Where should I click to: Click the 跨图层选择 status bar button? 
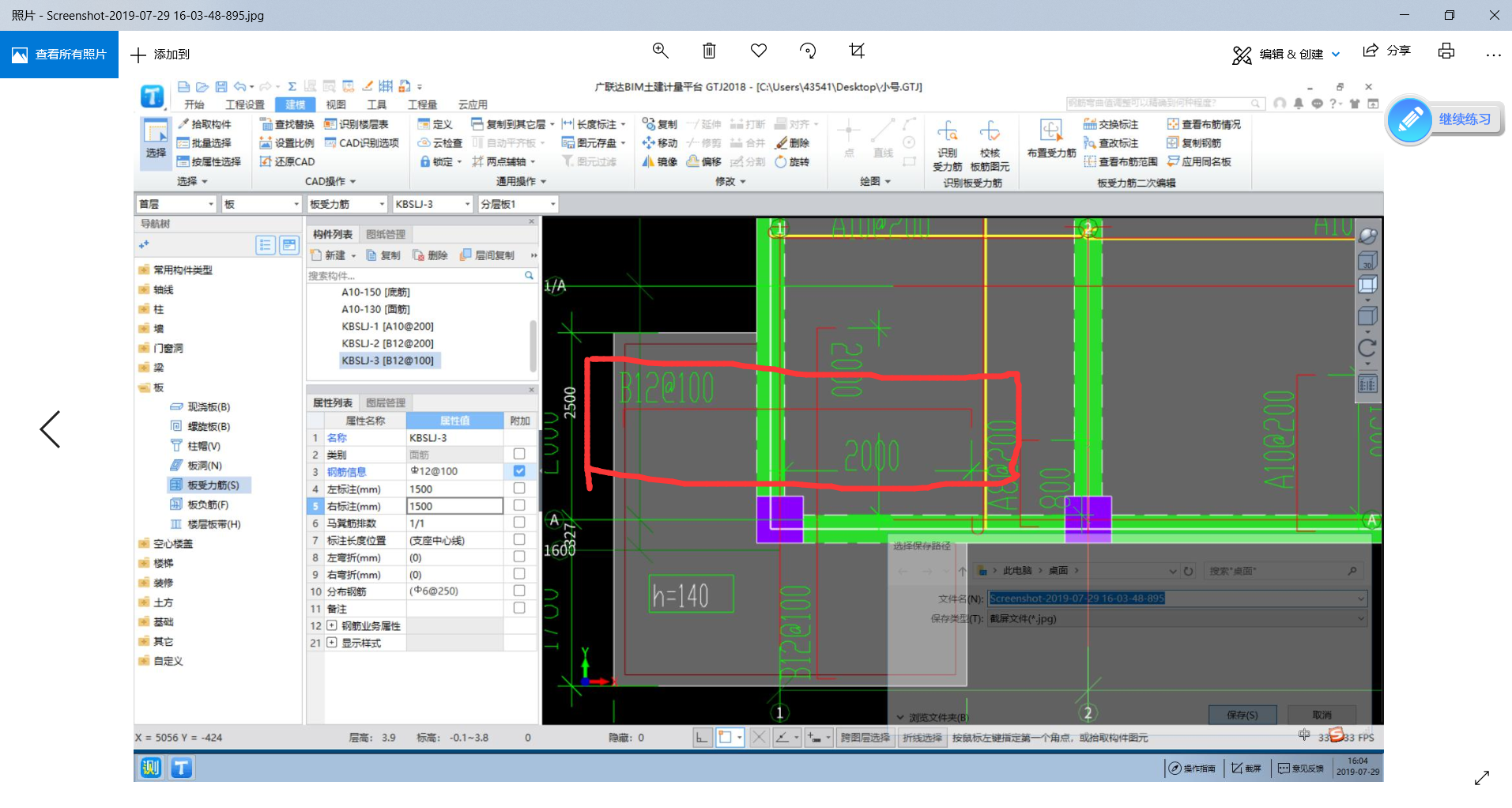[x=865, y=738]
